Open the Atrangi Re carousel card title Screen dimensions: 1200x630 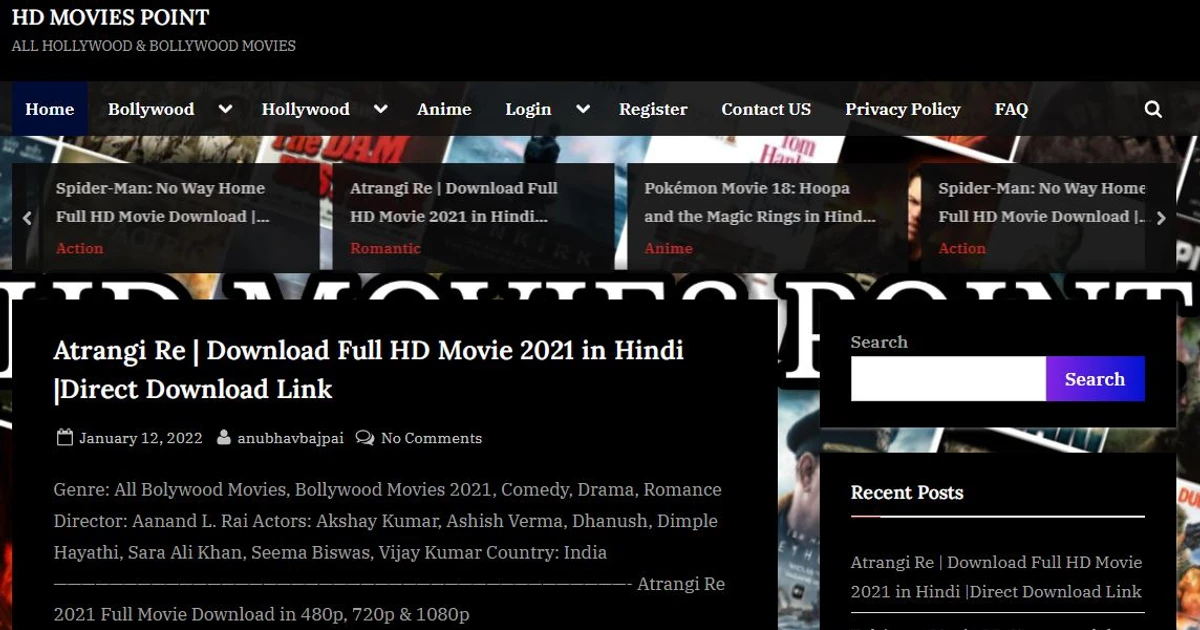coord(454,202)
